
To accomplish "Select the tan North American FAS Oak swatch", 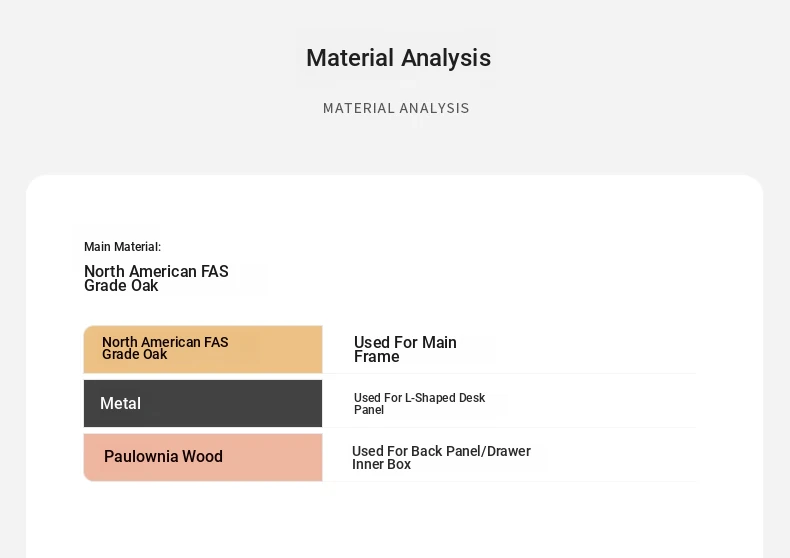I will pos(203,349).
